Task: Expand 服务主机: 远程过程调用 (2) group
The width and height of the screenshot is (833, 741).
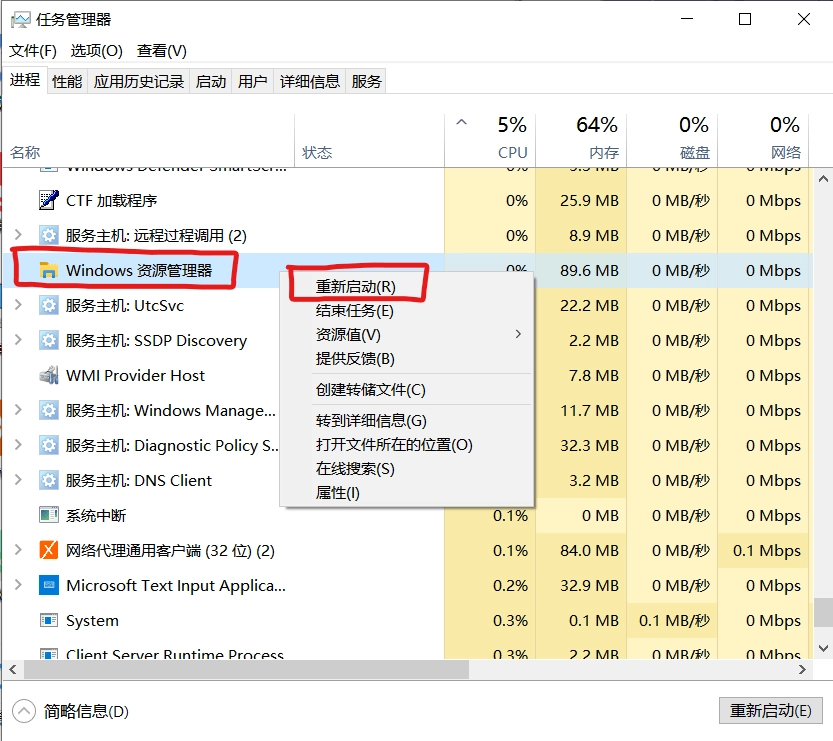Action: [18, 235]
